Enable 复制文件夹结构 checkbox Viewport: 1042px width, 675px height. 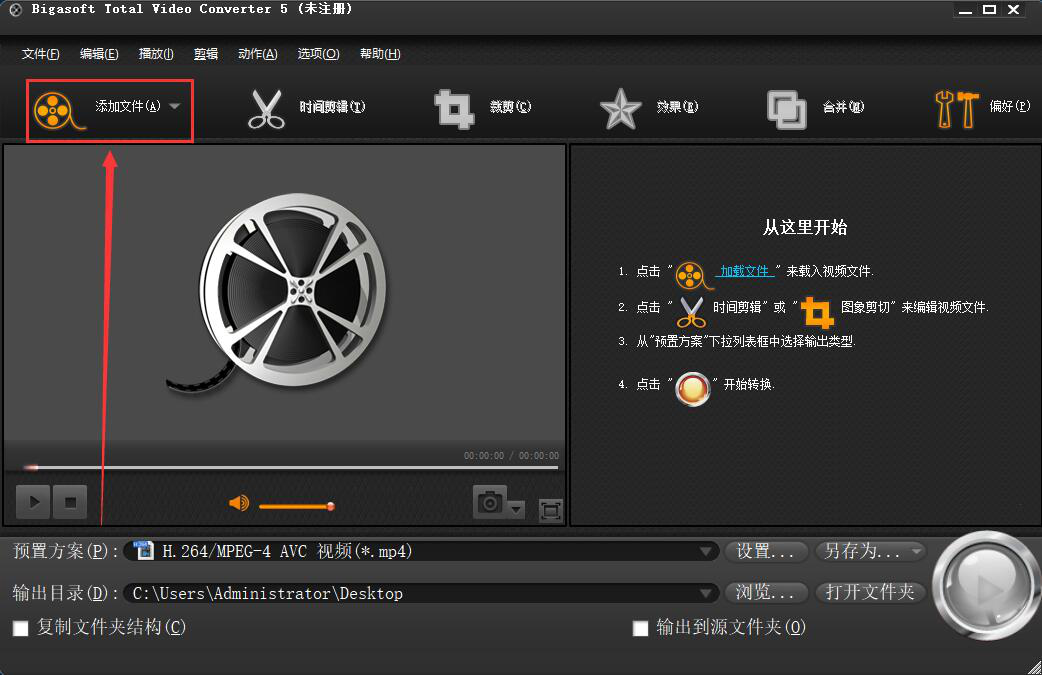[x=21, y=628]
